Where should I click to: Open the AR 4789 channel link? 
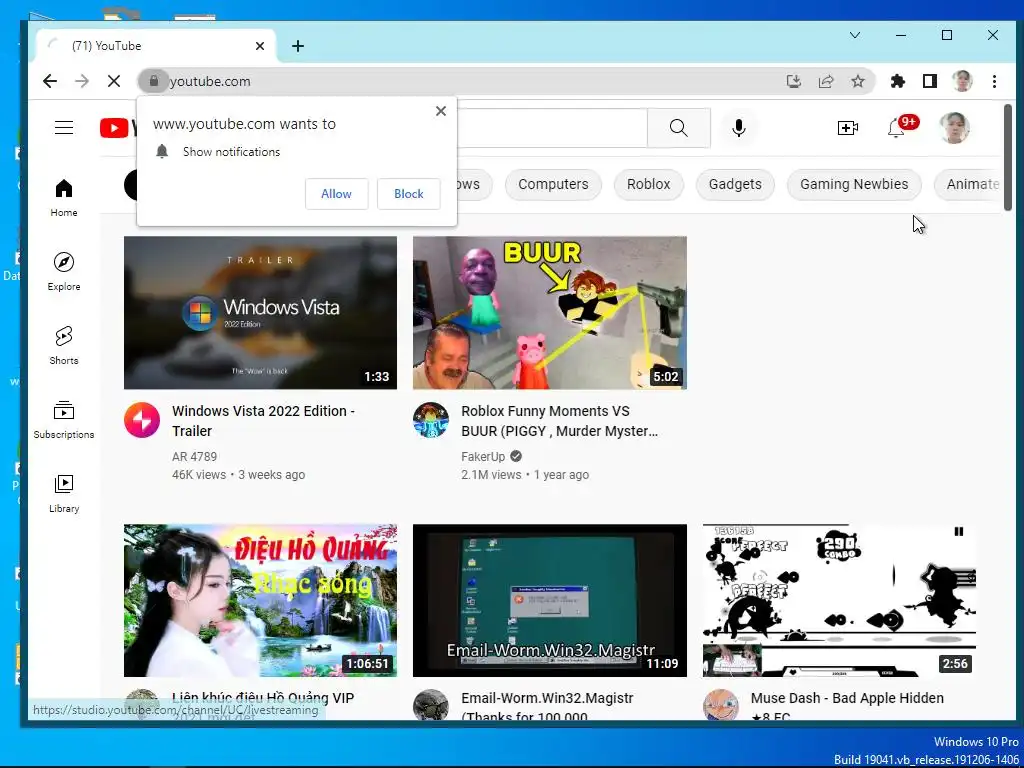click(x=195, y=456)
